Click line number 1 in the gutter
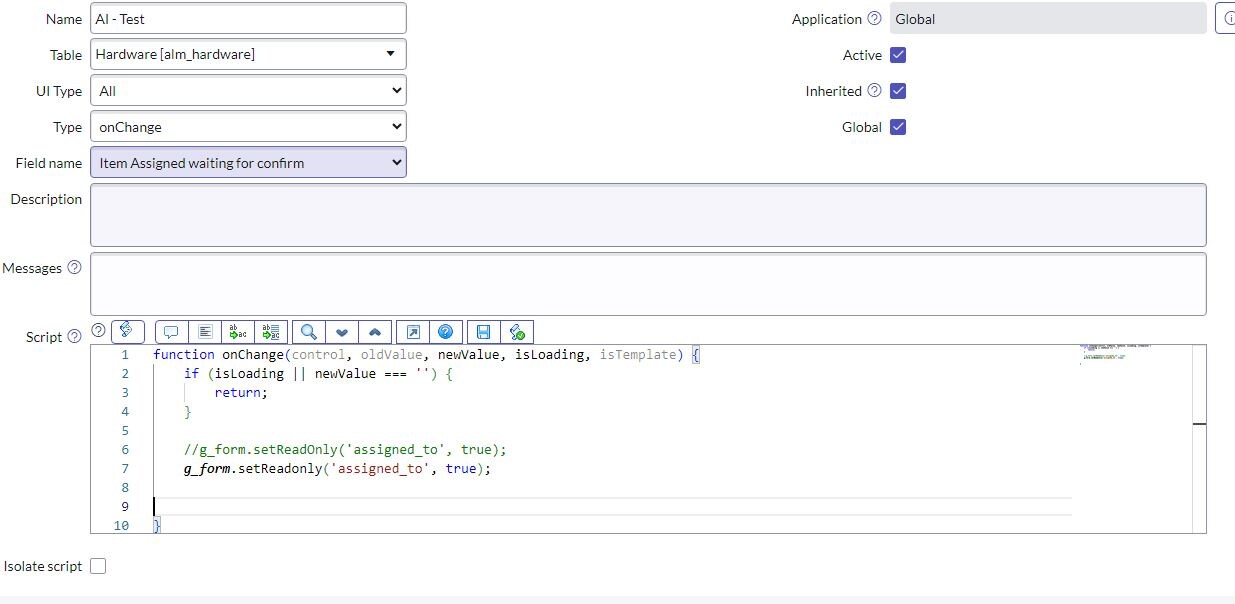 tap(125, 355)
